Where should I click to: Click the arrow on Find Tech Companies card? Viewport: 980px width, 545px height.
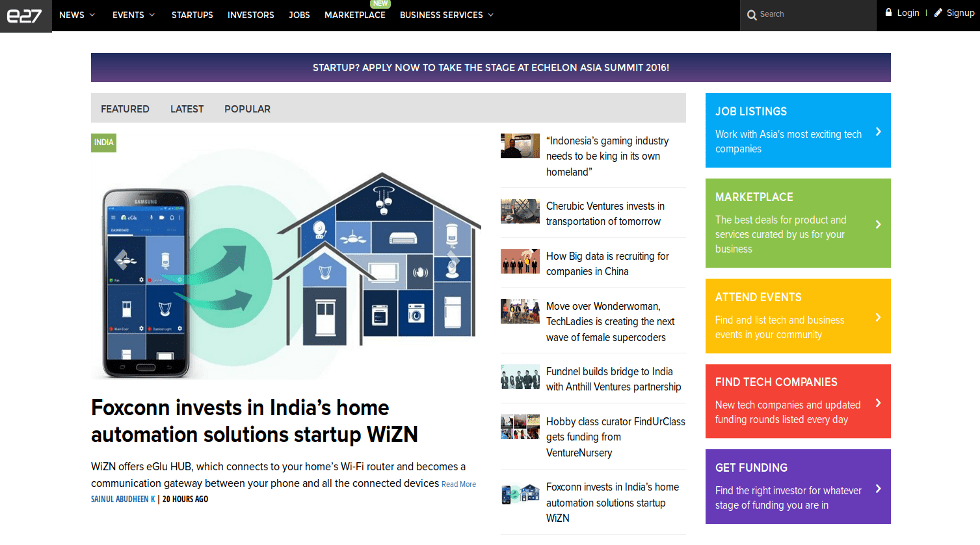click(878, 403)
